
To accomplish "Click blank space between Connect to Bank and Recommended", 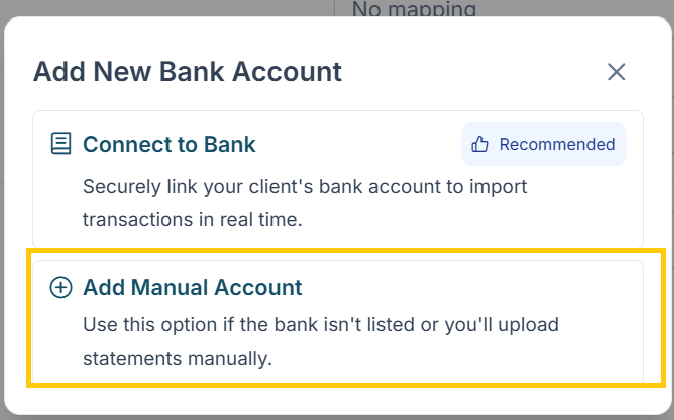I will 360,144.
